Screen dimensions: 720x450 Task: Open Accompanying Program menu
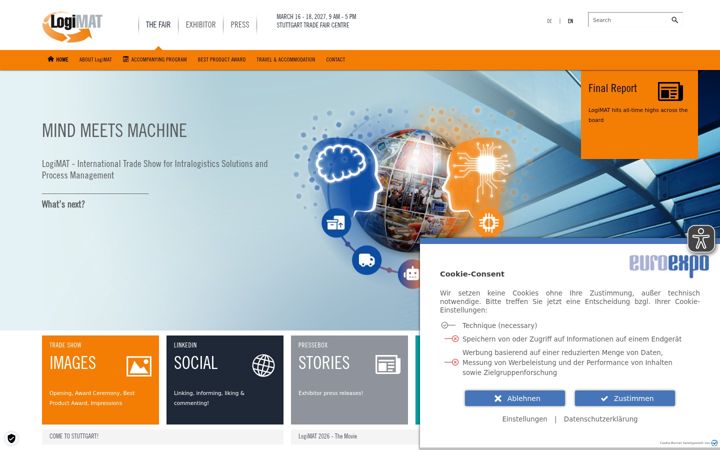(x=155, y=60)
